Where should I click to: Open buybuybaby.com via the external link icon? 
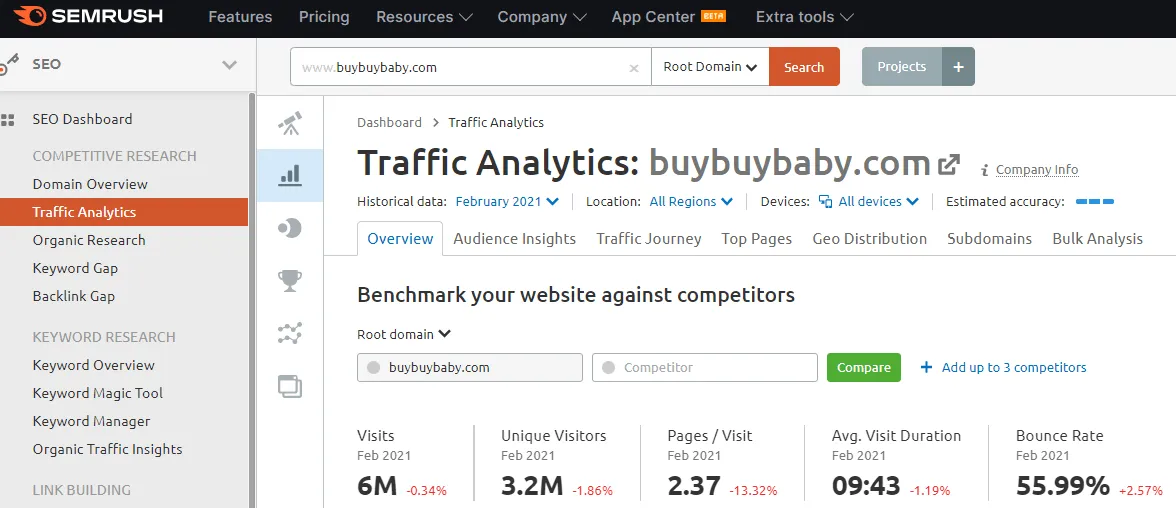pos(948,164)
